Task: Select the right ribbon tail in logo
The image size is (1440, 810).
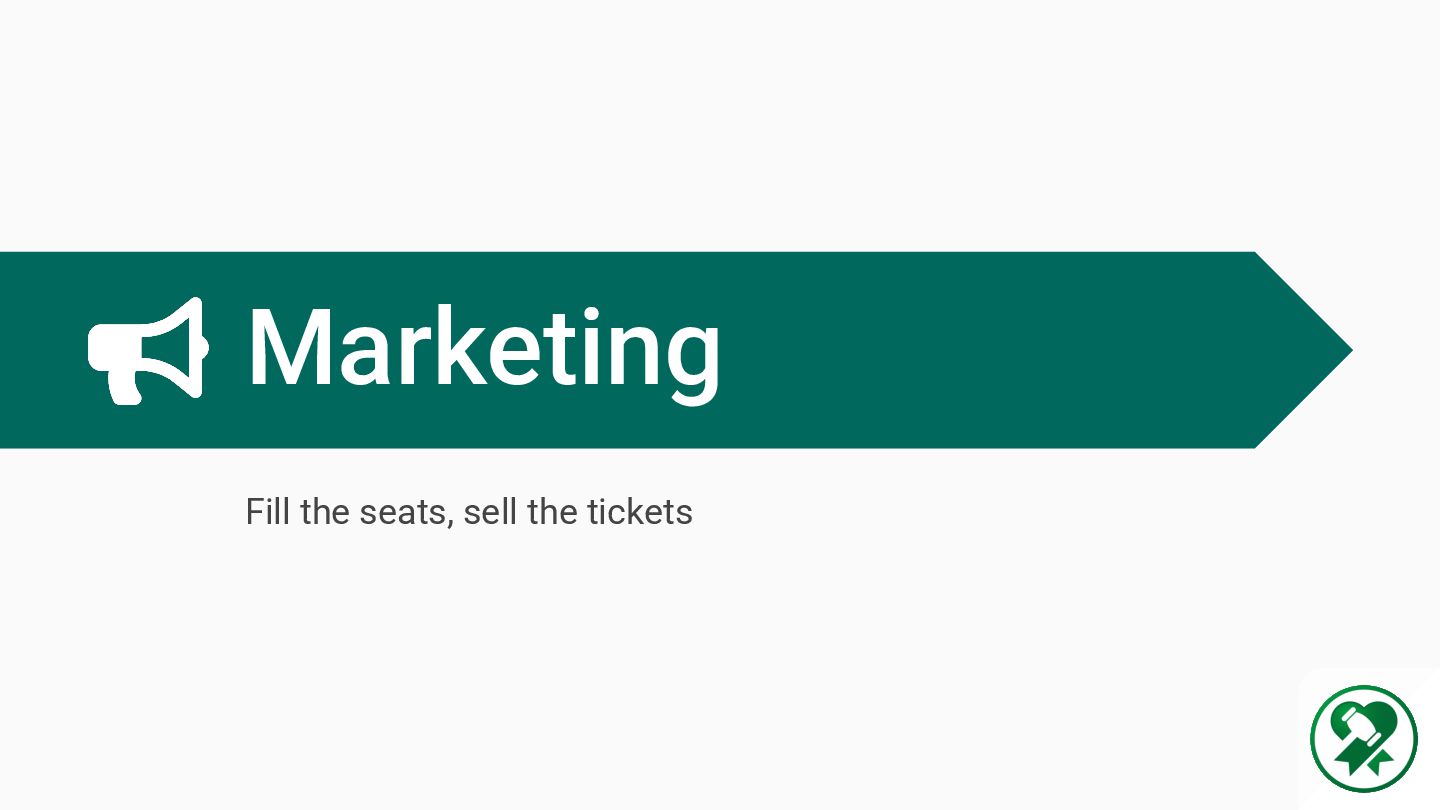Action: [1379, 762]
